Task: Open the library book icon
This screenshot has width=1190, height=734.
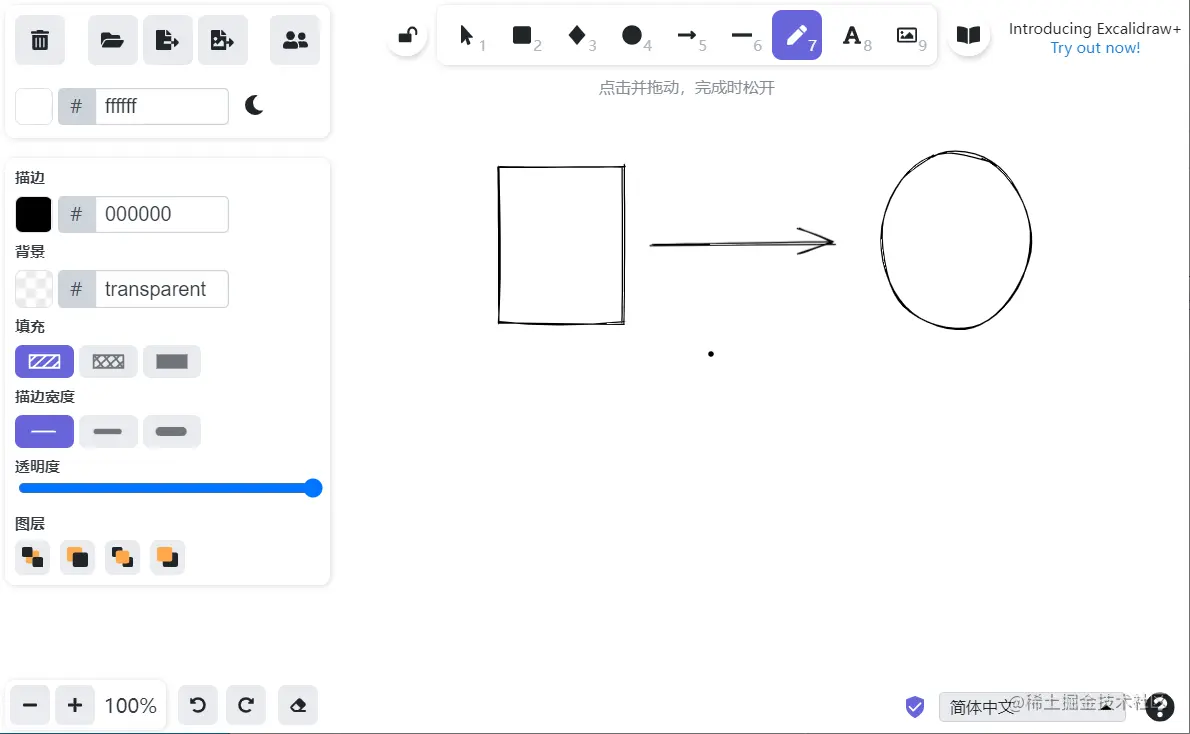Action: (968, 35)
